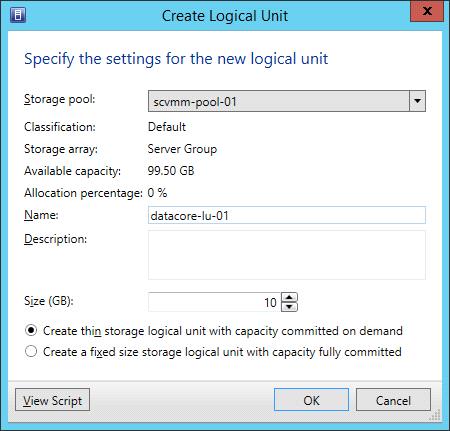Viewport: 450px width, 431px height.
Task: Expand the Storage pool dropdown arrow
Action: tap(417, 101)
